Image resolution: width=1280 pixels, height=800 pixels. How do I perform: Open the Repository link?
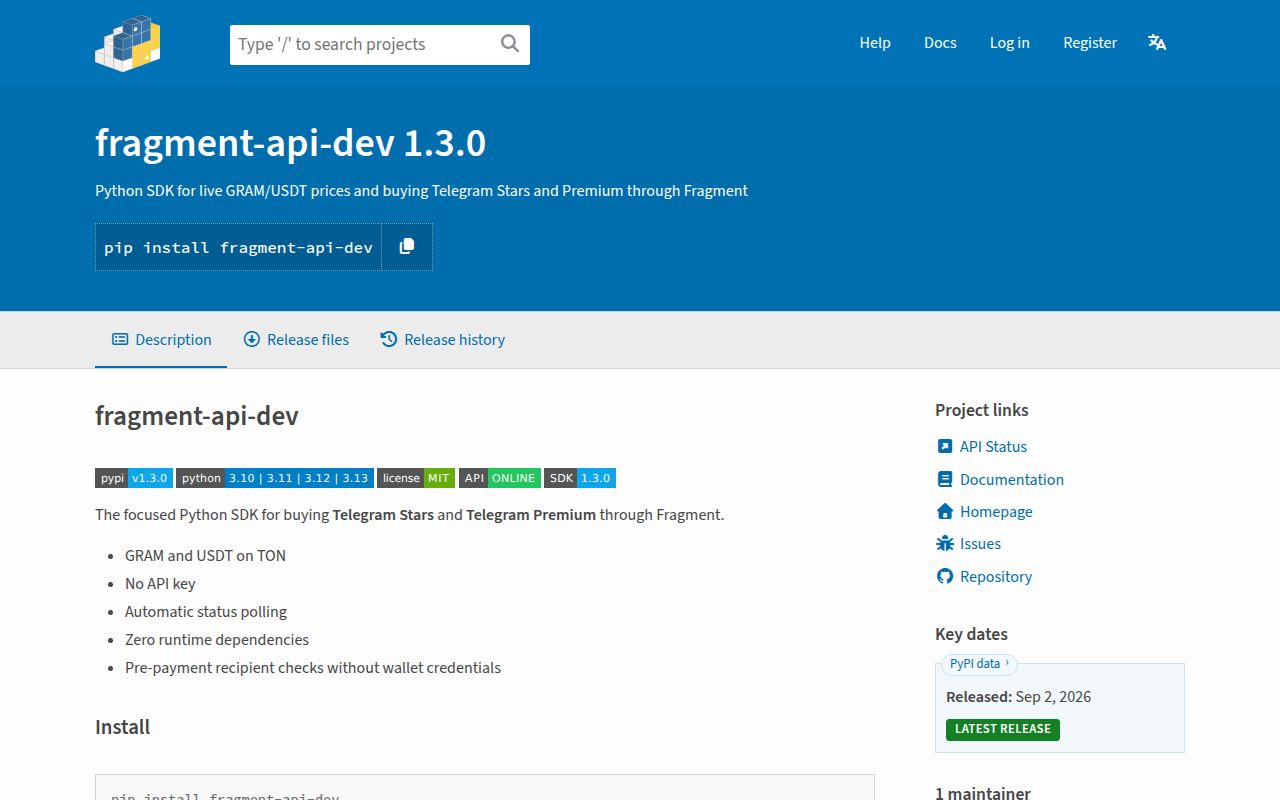coord(996,576)
